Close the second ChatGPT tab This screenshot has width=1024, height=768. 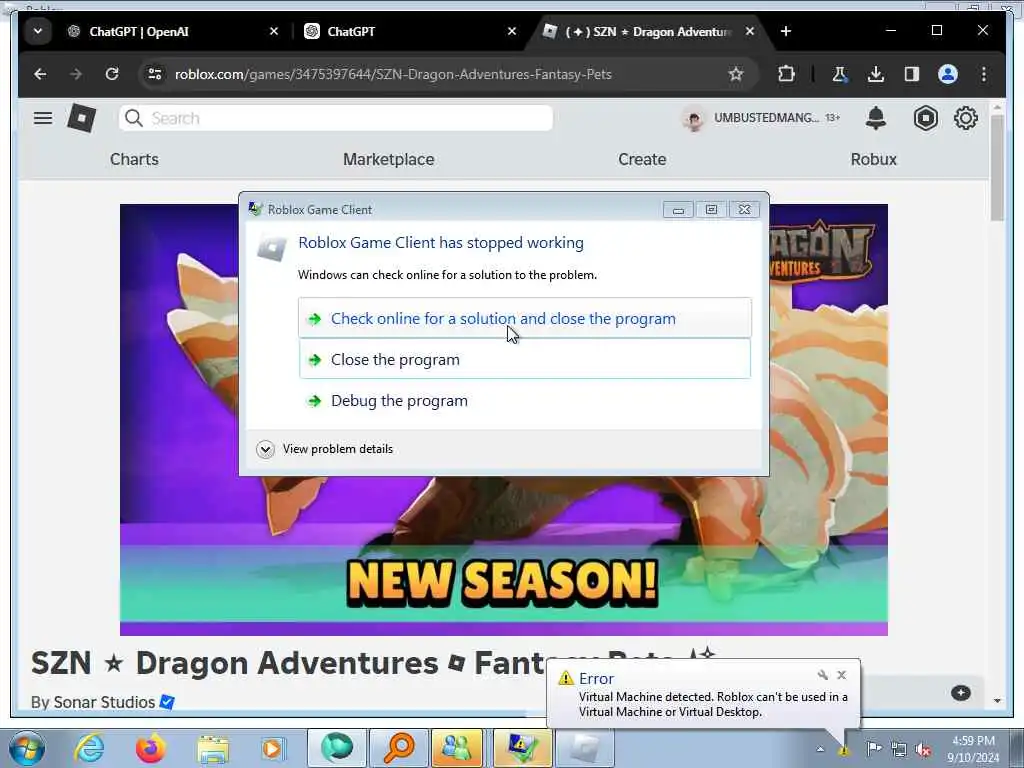click(512, 31)
